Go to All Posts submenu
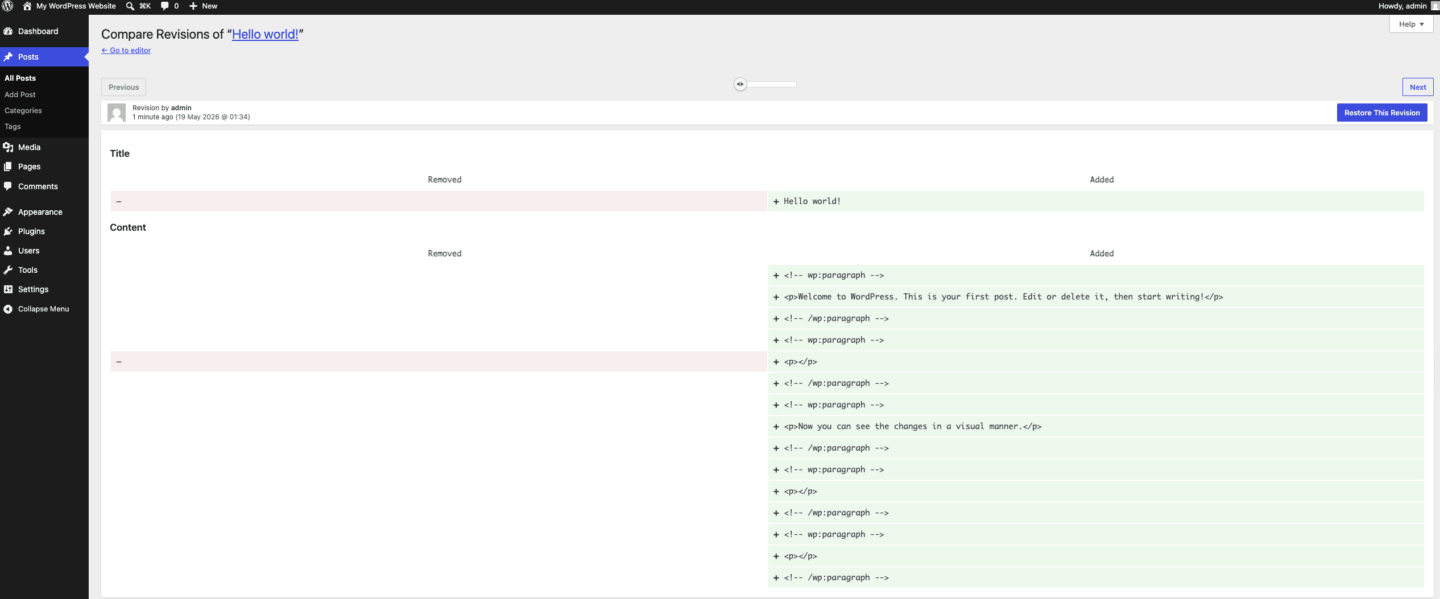 20,78
